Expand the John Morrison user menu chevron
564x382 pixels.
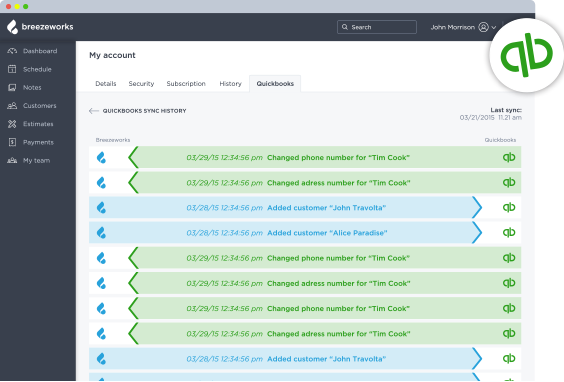[x=494, y=27]
